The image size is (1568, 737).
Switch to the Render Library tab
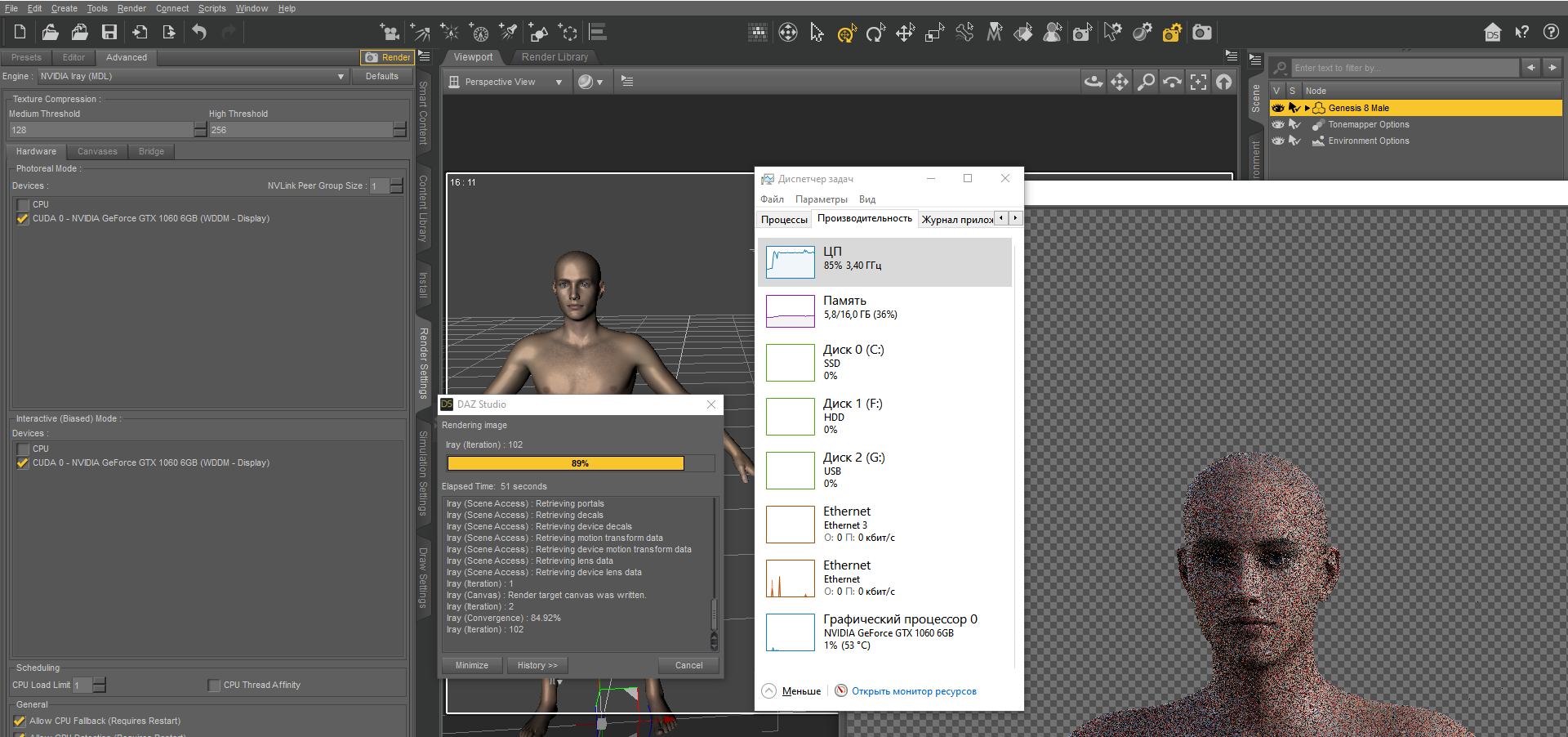coord(555,57)
